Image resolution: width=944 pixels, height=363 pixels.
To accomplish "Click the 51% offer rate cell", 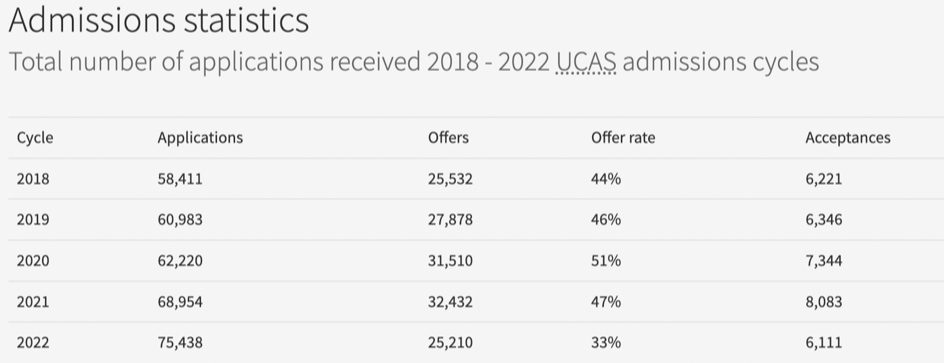I will pos(606,261).
